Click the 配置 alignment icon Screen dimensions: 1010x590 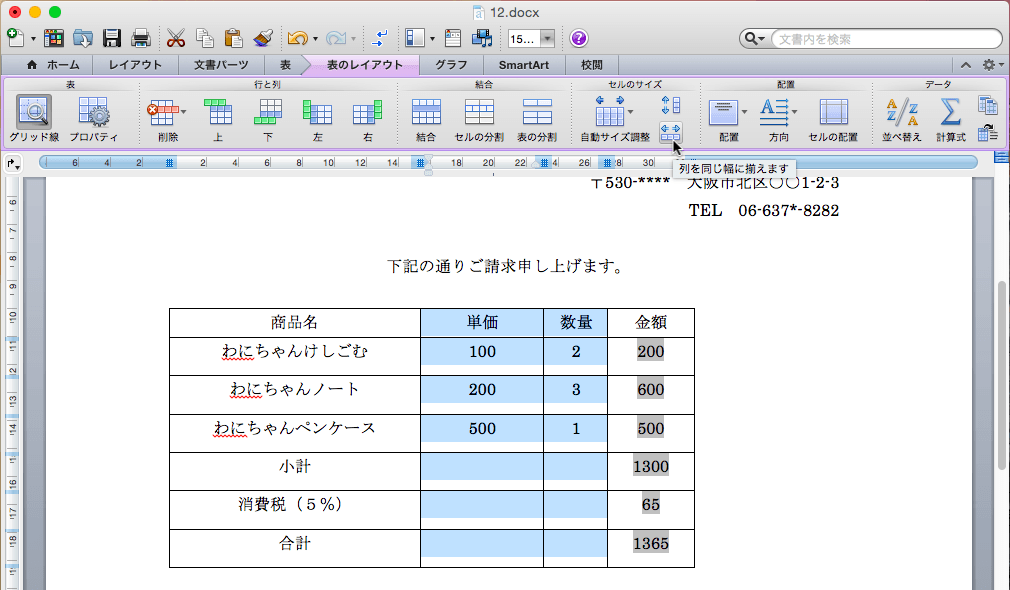pos(723,113)
